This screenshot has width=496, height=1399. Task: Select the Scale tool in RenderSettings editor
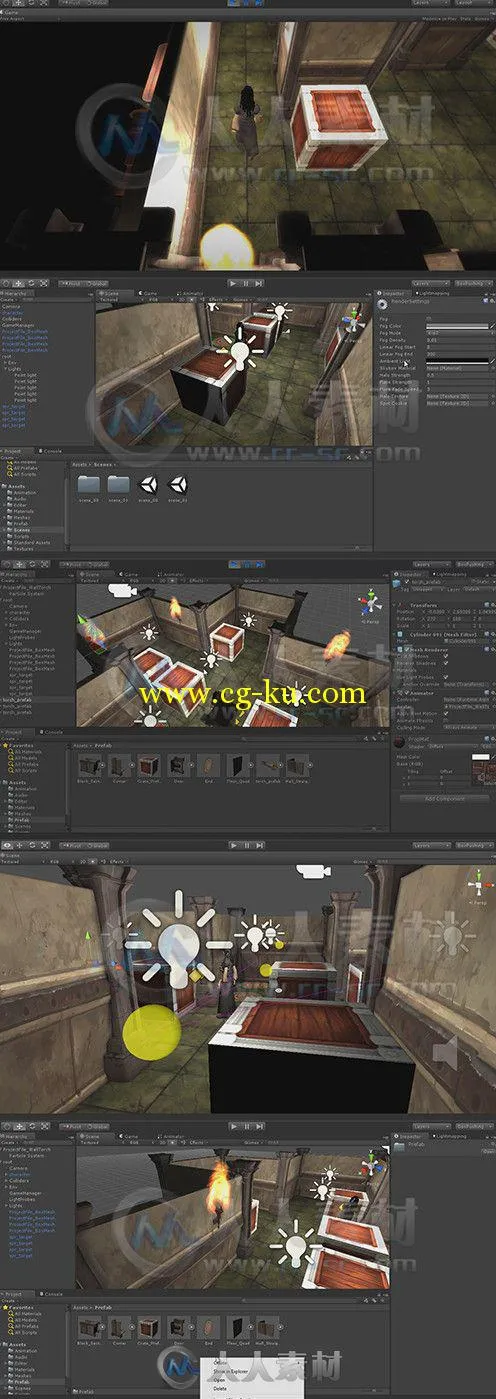[x=42, y=283]
